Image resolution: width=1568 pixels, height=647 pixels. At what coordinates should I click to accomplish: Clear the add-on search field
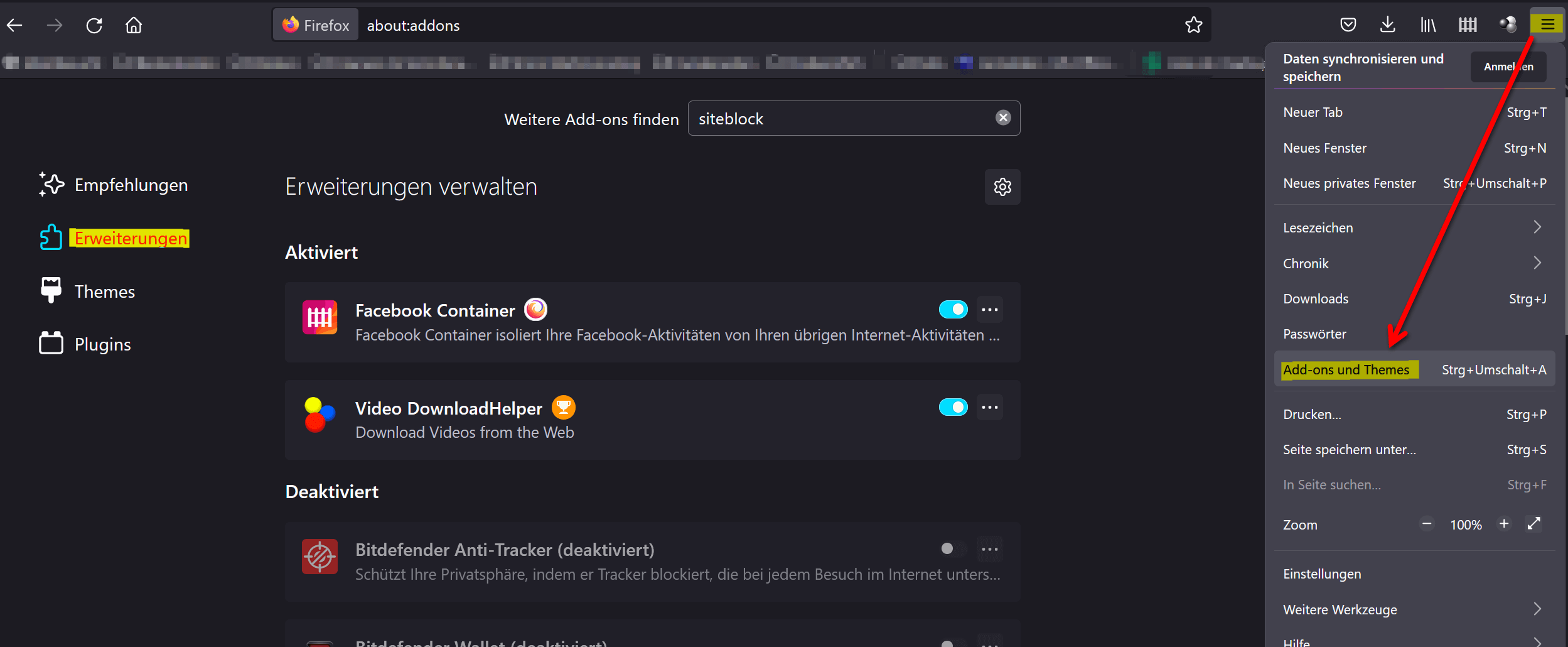1003,118
